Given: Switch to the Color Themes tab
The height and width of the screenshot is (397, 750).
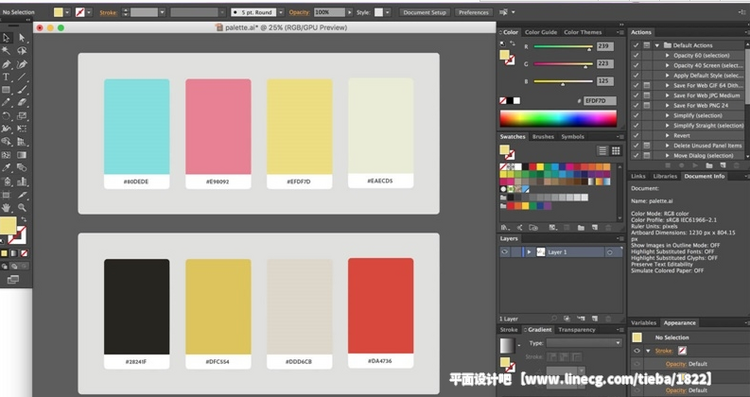Looking at the screenshot, I should tap(583, 32).
